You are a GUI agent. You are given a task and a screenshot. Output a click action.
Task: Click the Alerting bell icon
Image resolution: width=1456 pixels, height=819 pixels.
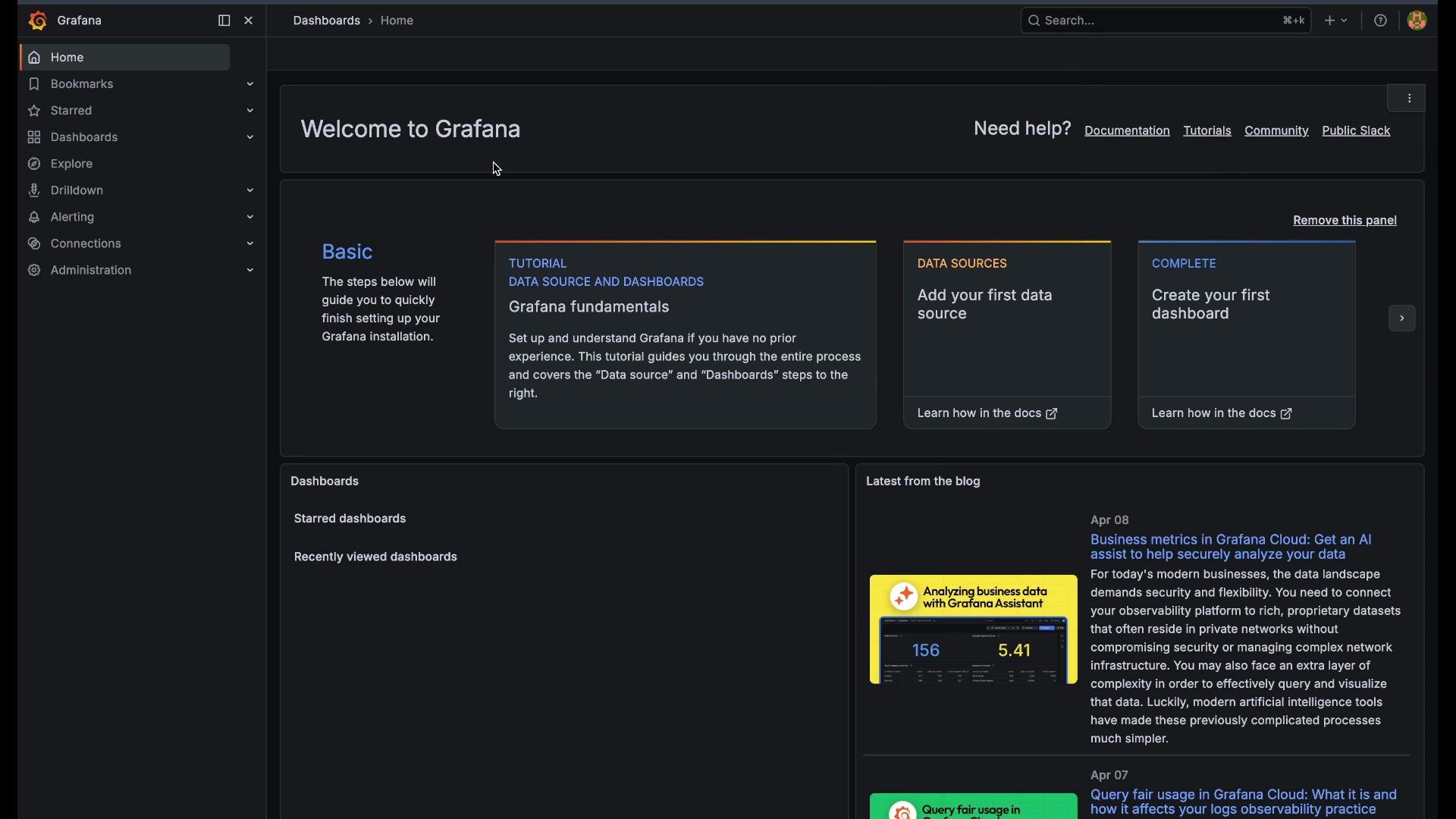[34, 218]
